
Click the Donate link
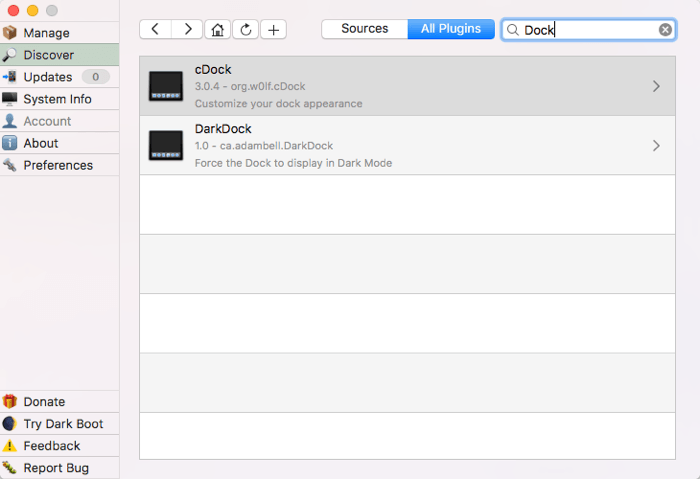(x=44, y=402)
